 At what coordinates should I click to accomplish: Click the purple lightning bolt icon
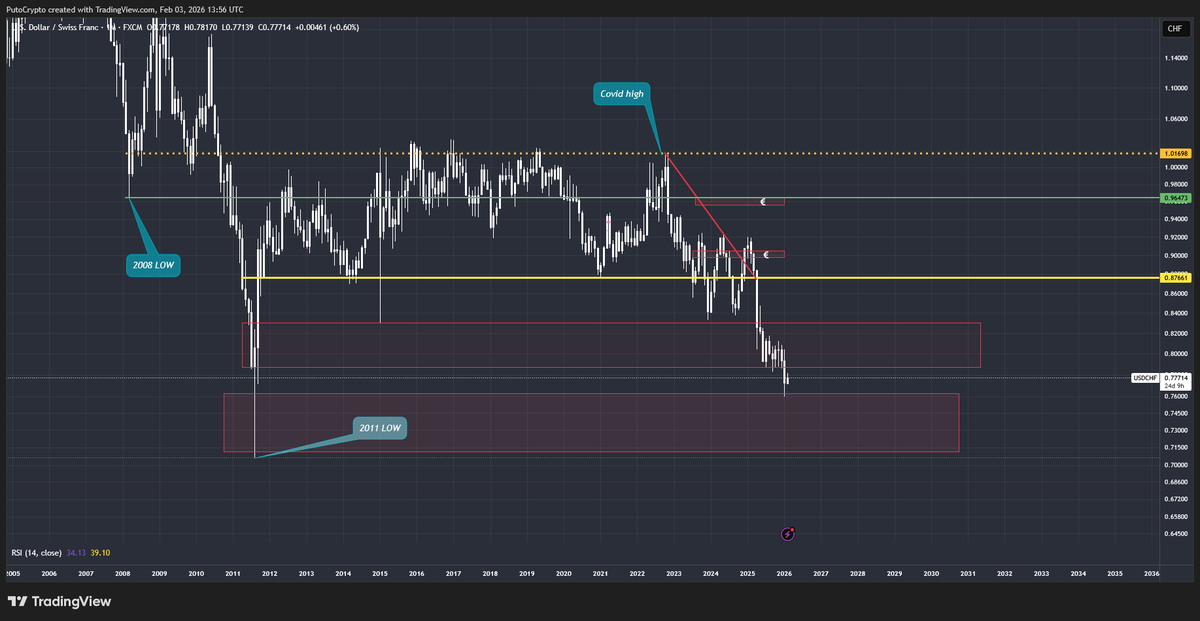pos(787,534)
